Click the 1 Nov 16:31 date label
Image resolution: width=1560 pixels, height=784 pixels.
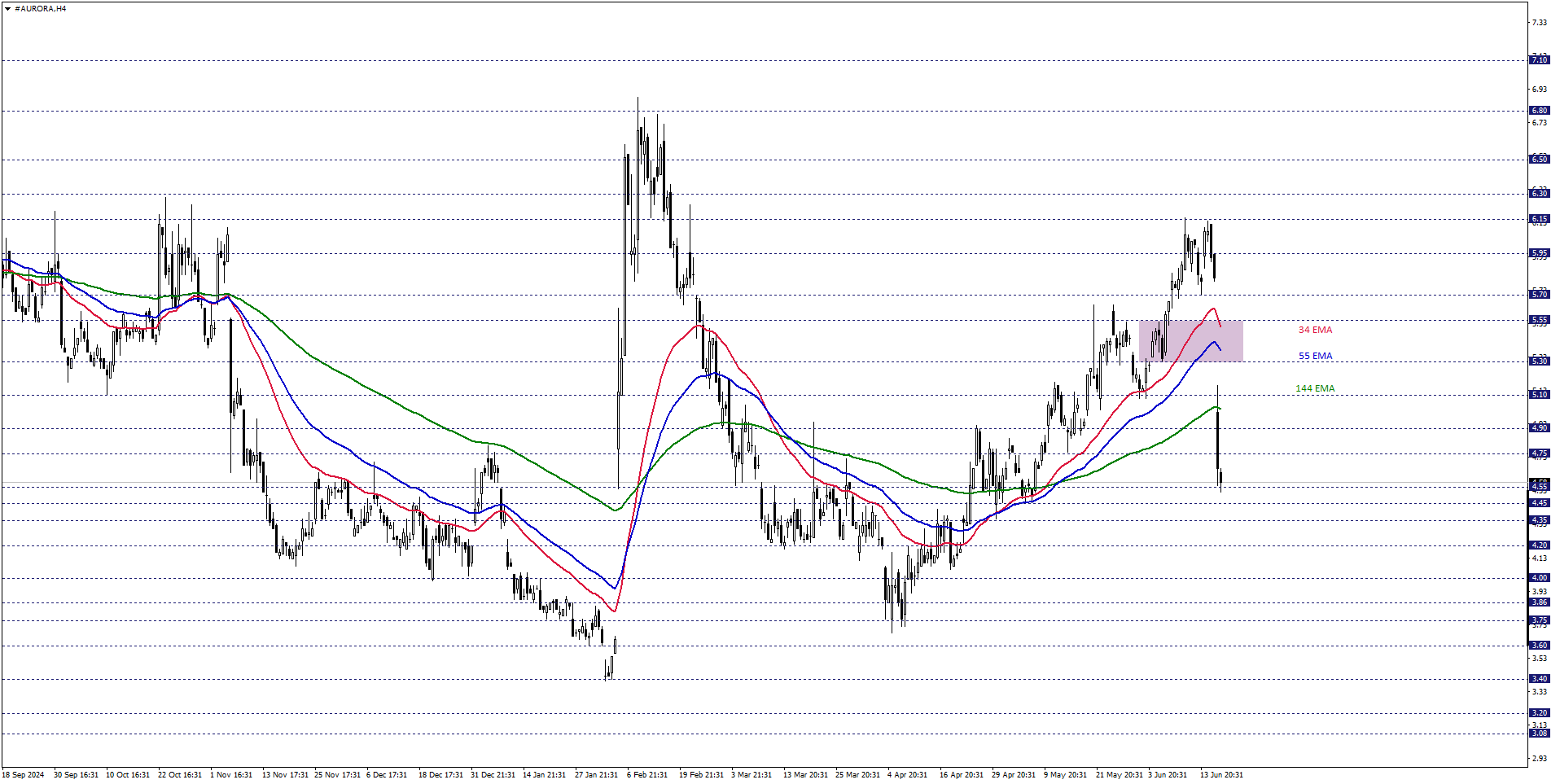pyautogui.click(x=231, y=775)
